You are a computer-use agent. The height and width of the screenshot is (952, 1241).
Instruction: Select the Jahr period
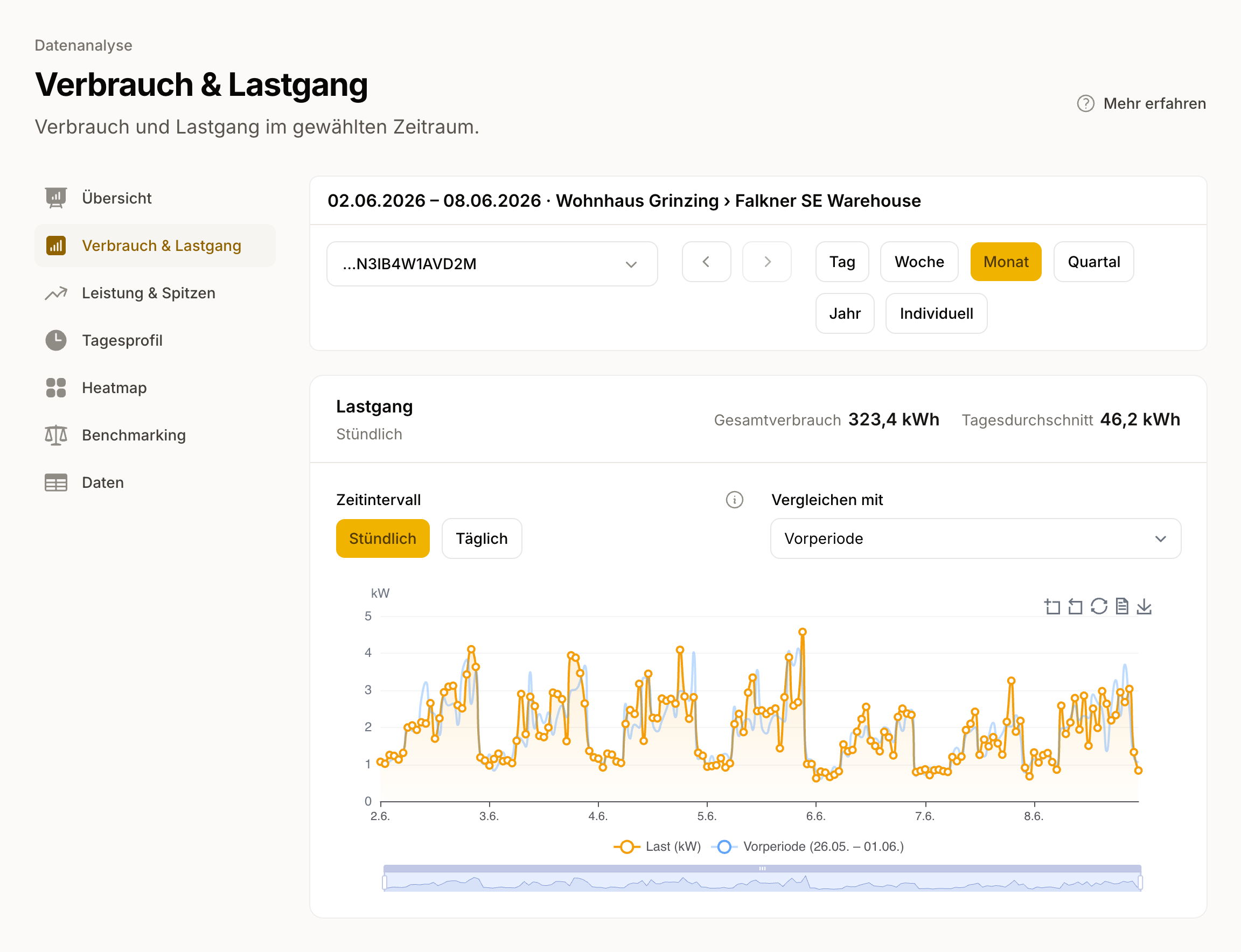coord(845,313)
